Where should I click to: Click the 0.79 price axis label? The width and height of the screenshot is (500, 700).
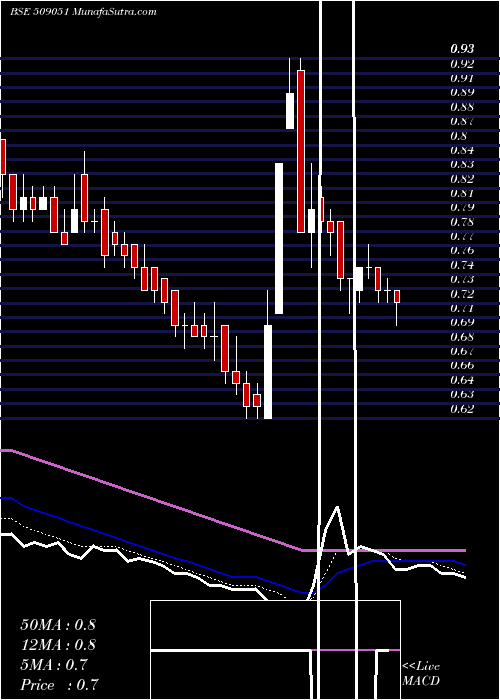point(462,207)
